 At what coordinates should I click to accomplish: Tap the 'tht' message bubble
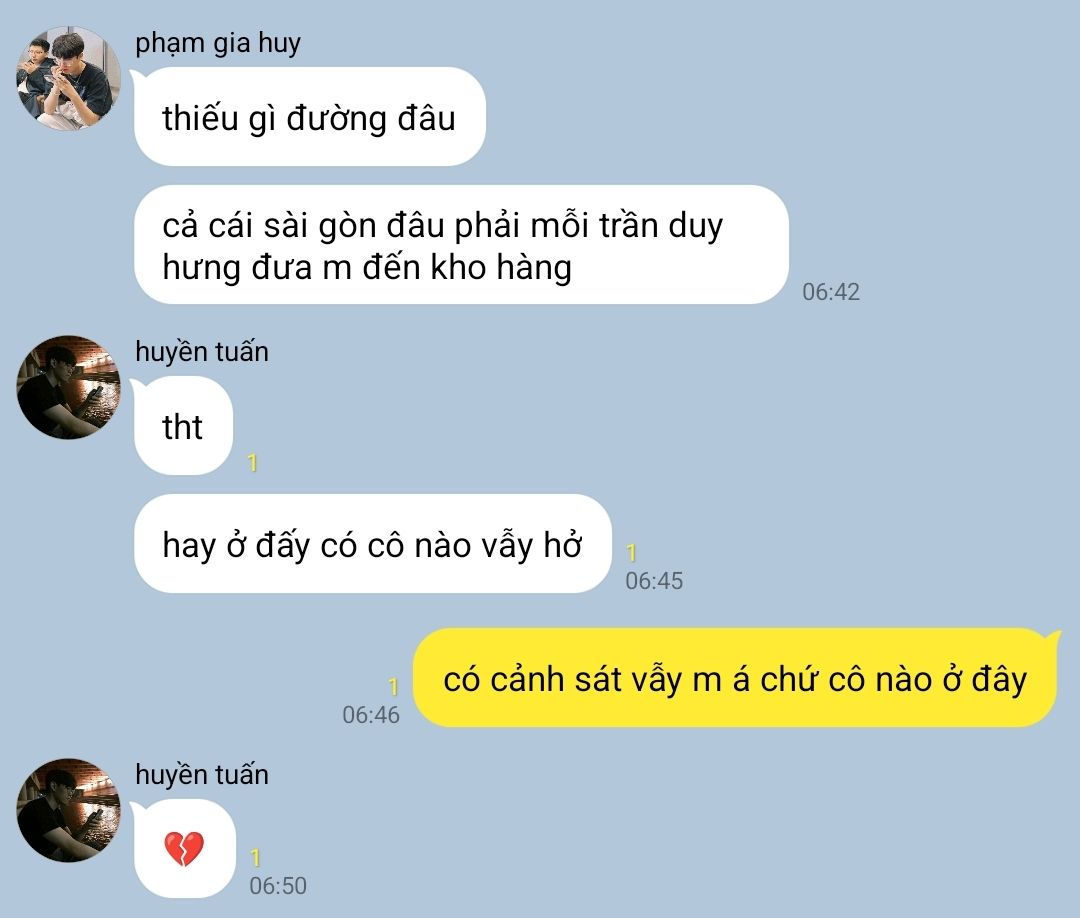coord(183,426)
